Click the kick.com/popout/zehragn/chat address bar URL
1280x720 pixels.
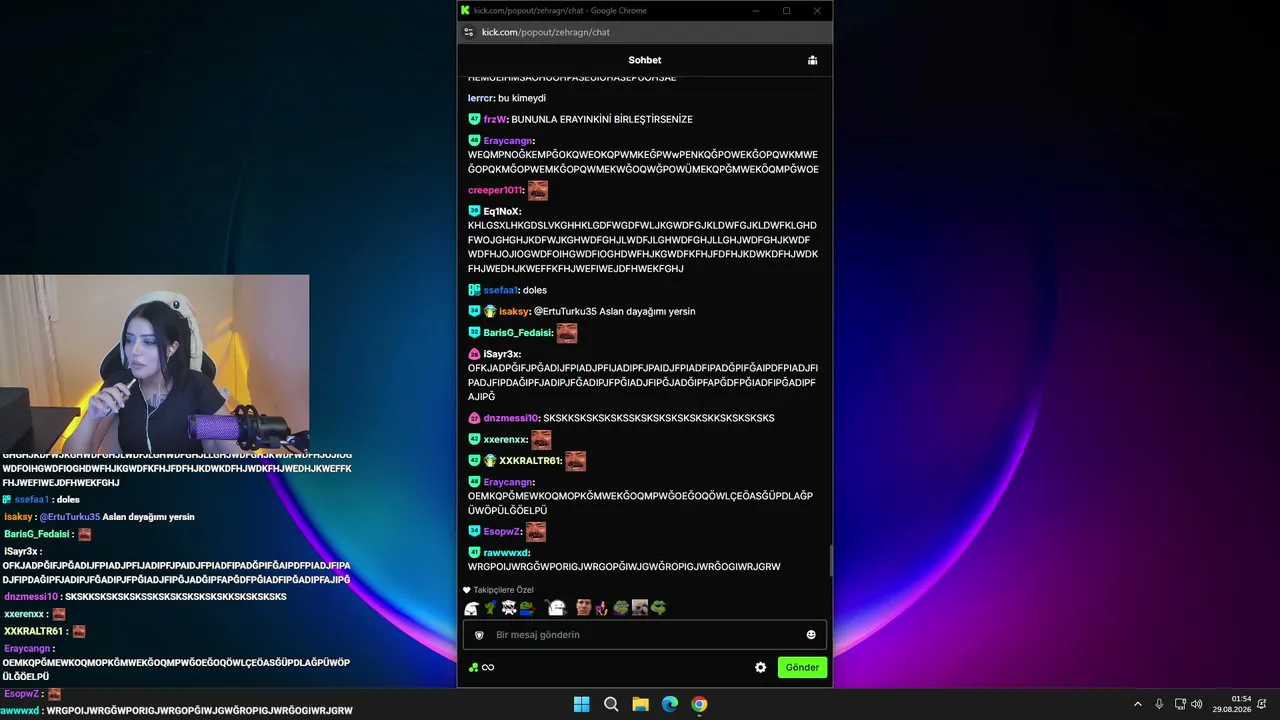coord(546,32)
